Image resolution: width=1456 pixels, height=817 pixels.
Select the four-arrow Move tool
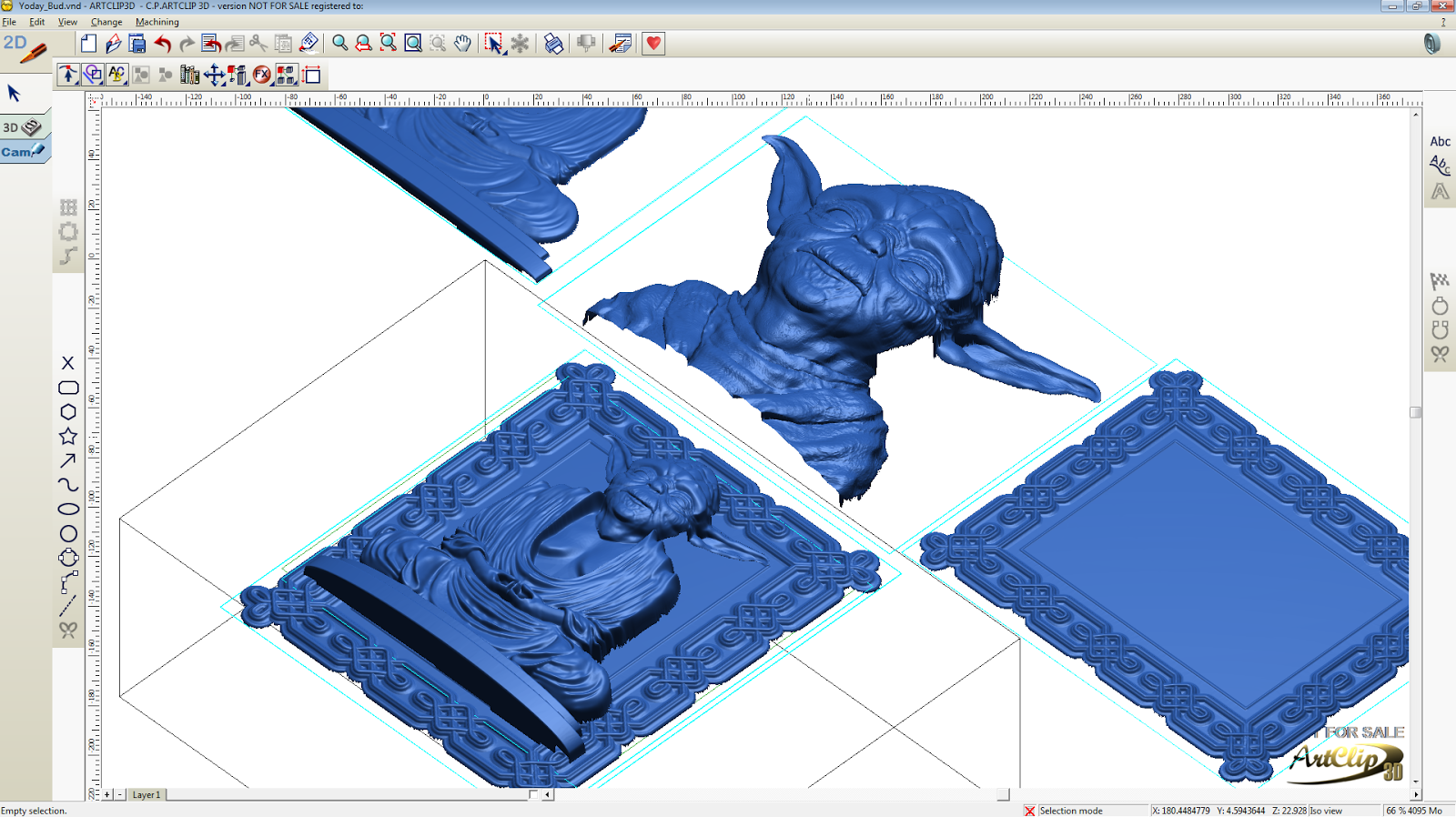tap(214, 75)
